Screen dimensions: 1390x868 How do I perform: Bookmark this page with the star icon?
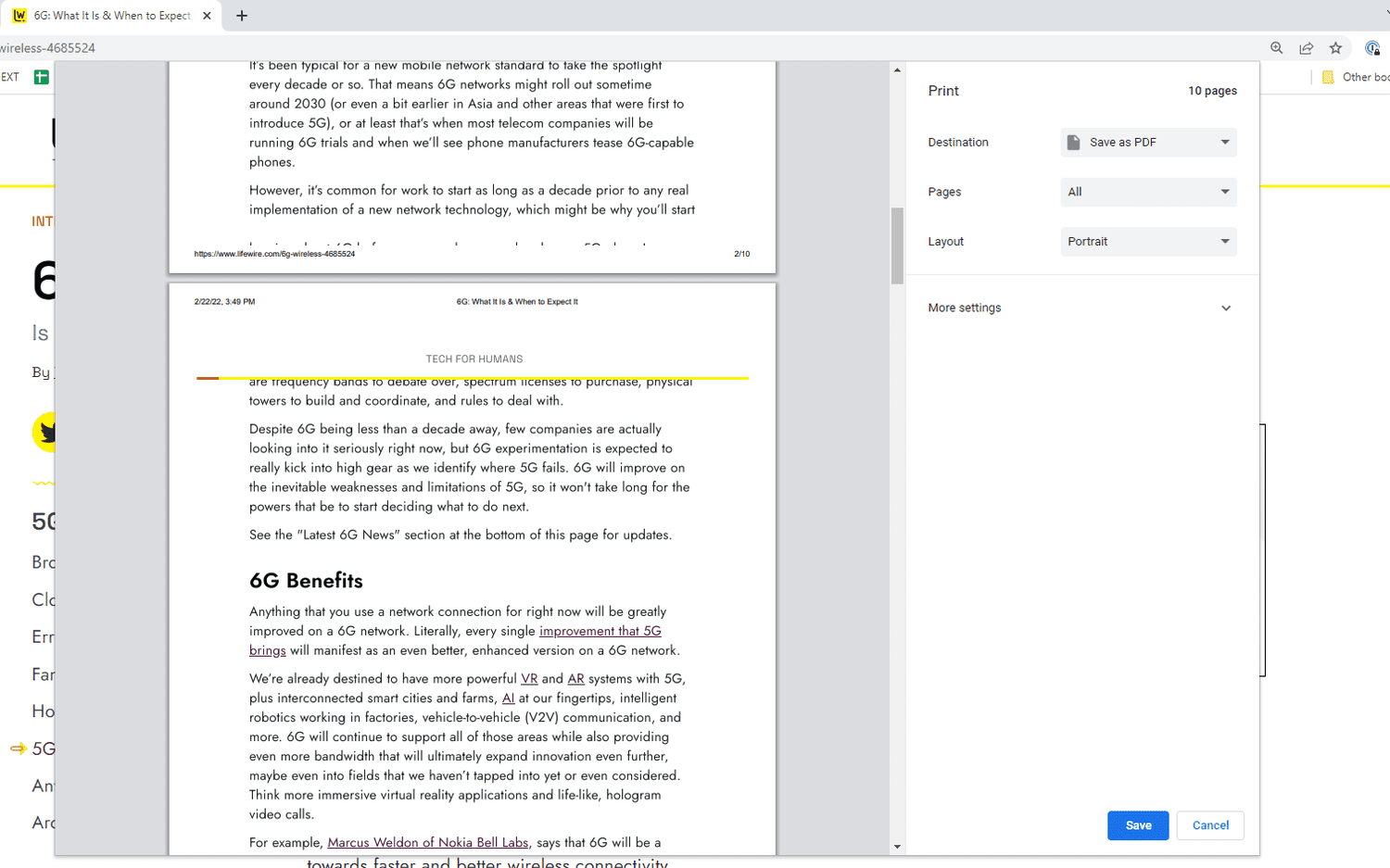click(x=1336, y=47)
